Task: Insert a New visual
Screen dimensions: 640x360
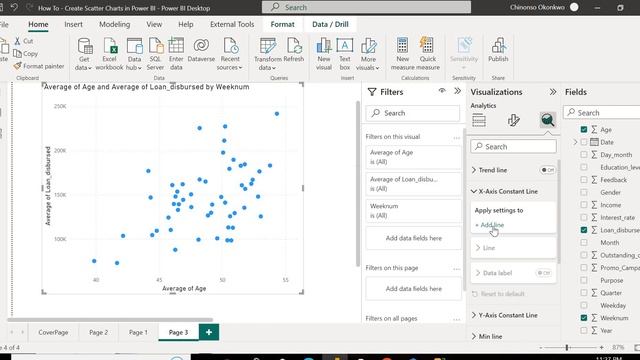Action: pos(324,54)
